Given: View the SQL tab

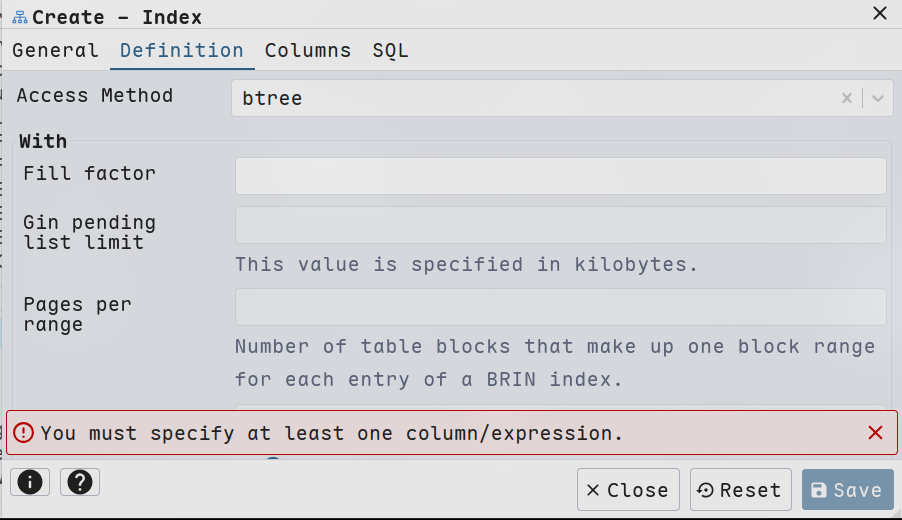Looking at the screenshot, I should pos(390,50).
